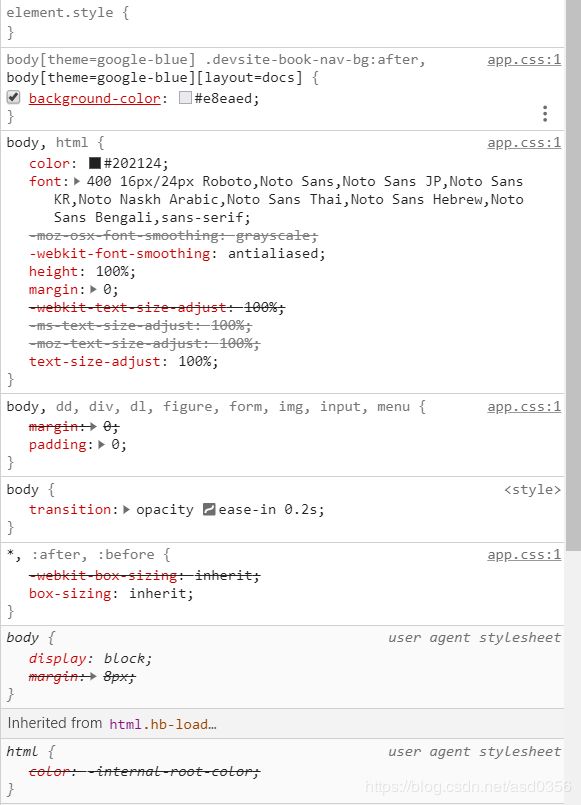Open the three-dot more options menu
Screen dimensions: 581x805
(545, 113)
